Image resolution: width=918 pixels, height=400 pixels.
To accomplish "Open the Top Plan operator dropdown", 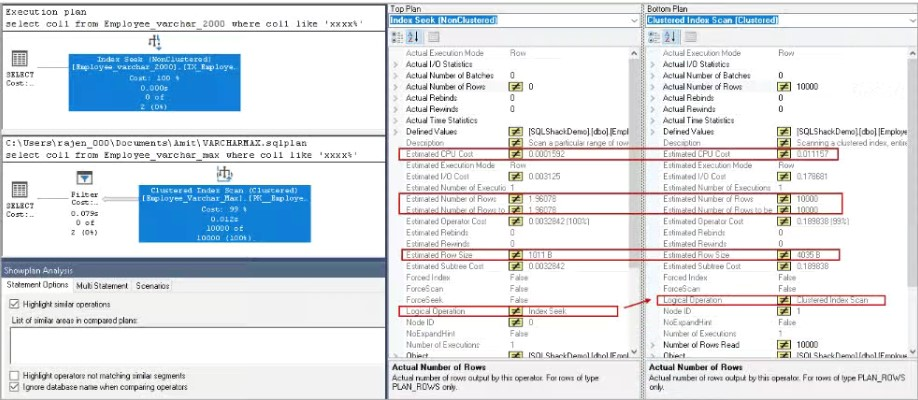I will pos(635,20).
